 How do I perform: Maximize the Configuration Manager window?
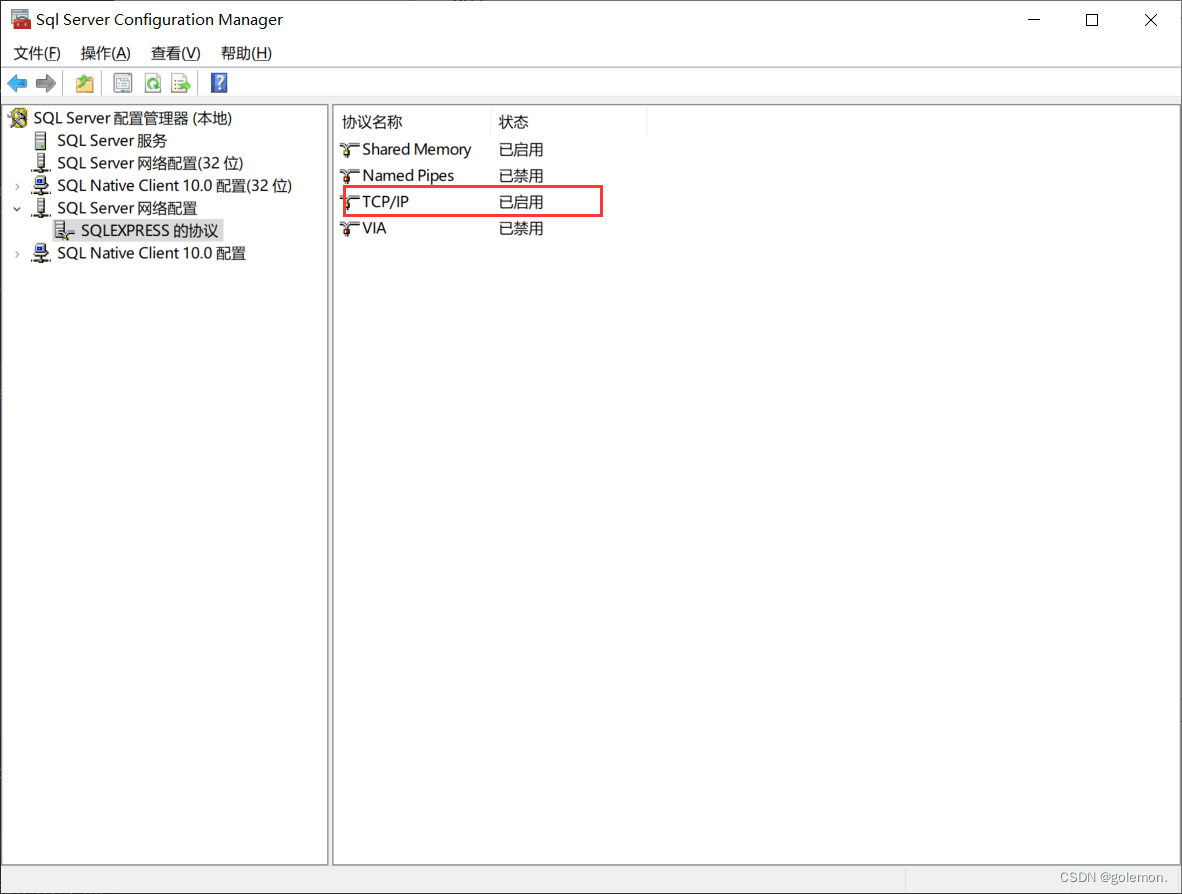[1092, 20]
